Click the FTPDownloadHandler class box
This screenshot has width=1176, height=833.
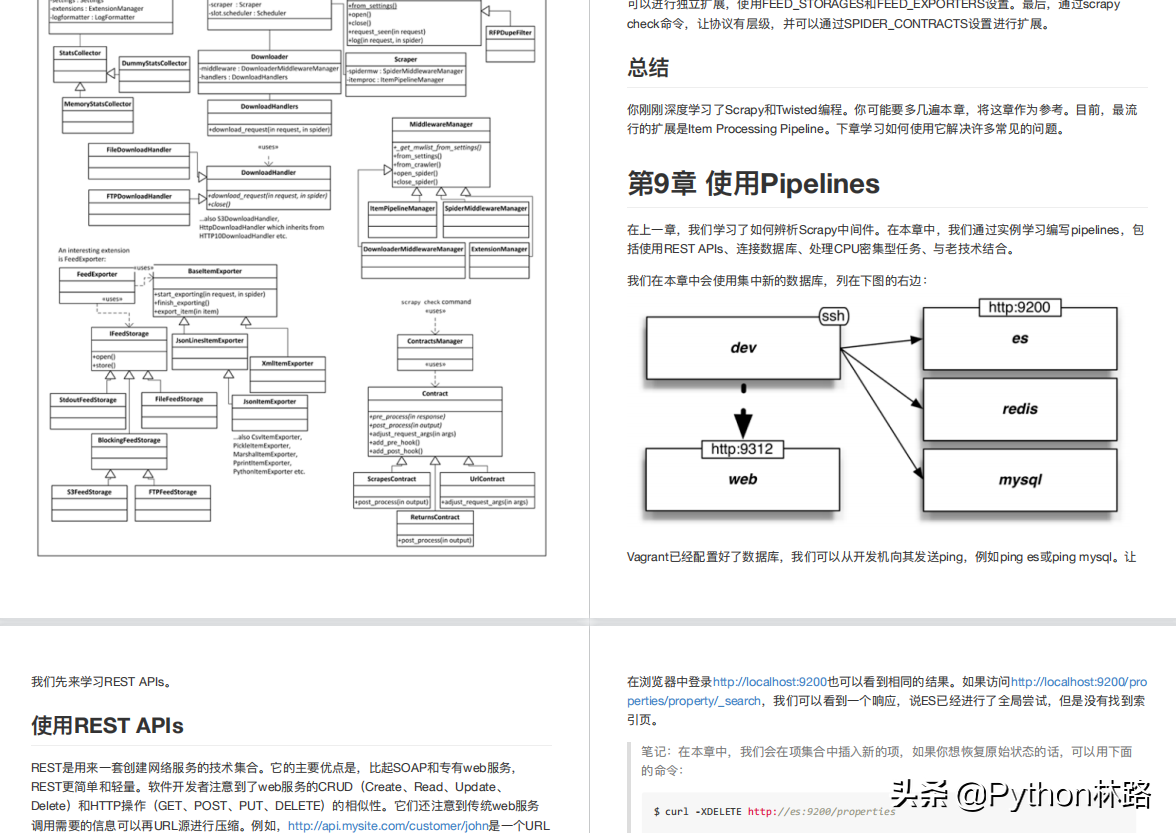pyautogui.click(x=139, y=208)
